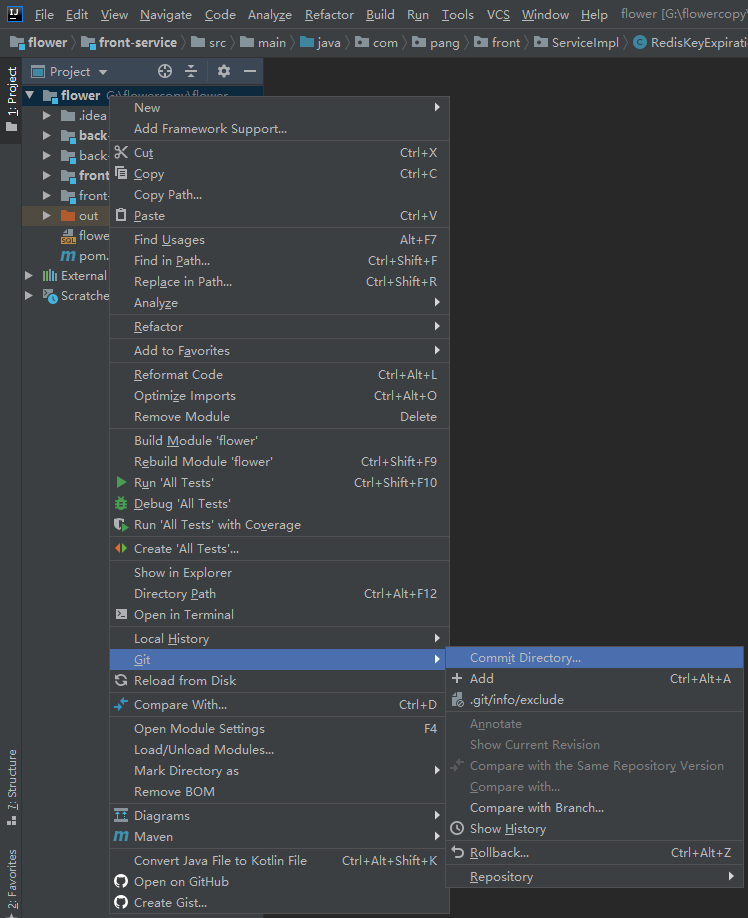
Task: Expand Scratches node in the tree
Action: coord(29,296)
